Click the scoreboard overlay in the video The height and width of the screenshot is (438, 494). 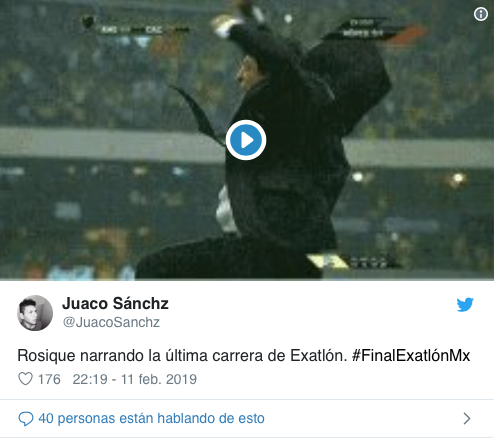135,28
